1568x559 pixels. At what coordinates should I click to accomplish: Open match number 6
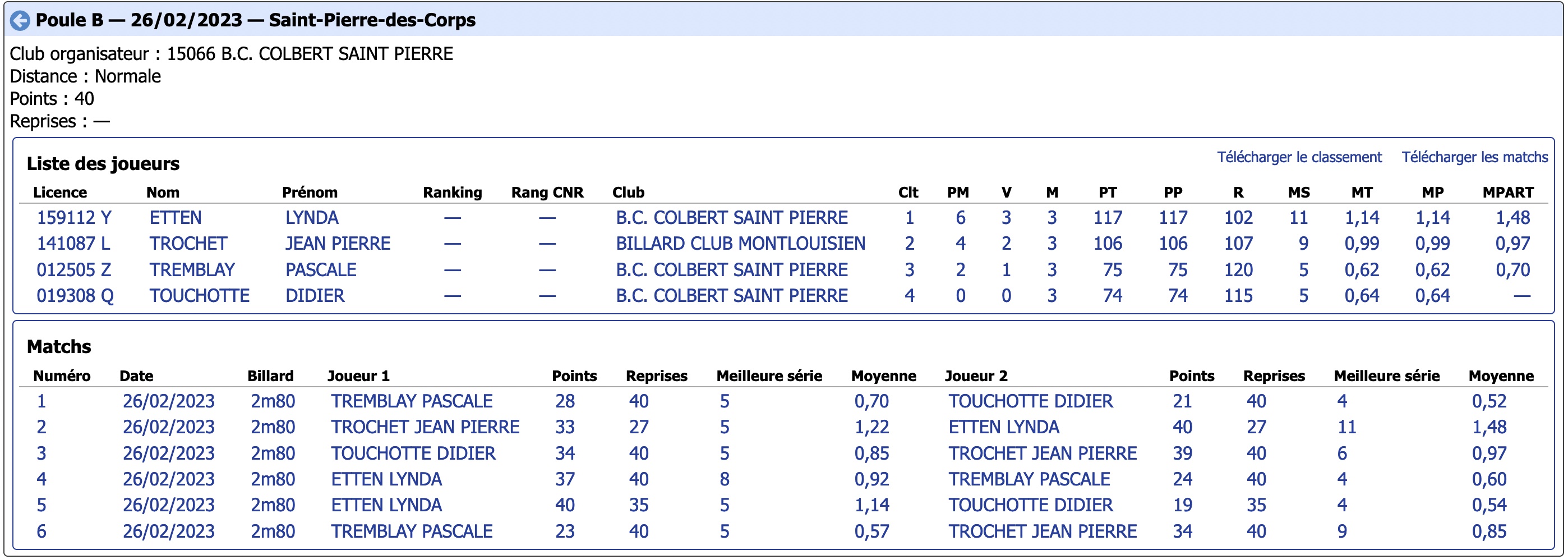41,531
